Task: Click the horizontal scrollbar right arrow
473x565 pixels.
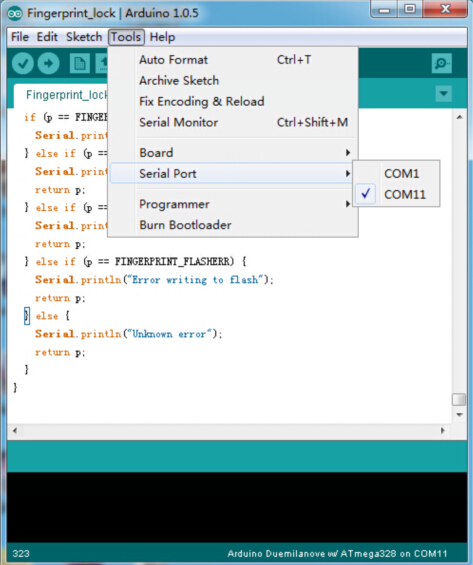Action: [x=443, y=431]
